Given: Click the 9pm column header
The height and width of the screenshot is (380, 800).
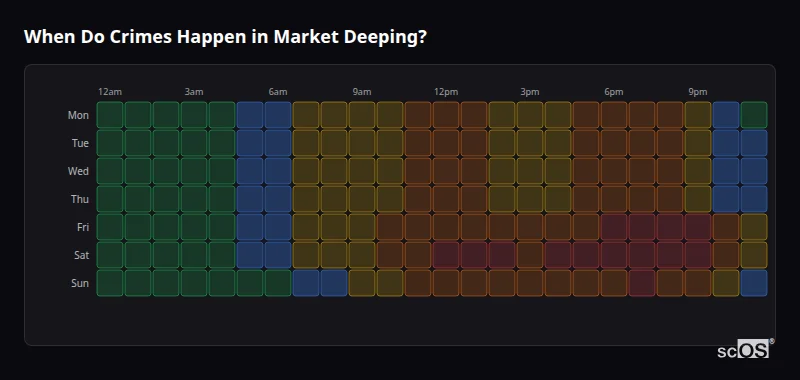Looking at the screenshot, I should point(698,92).
